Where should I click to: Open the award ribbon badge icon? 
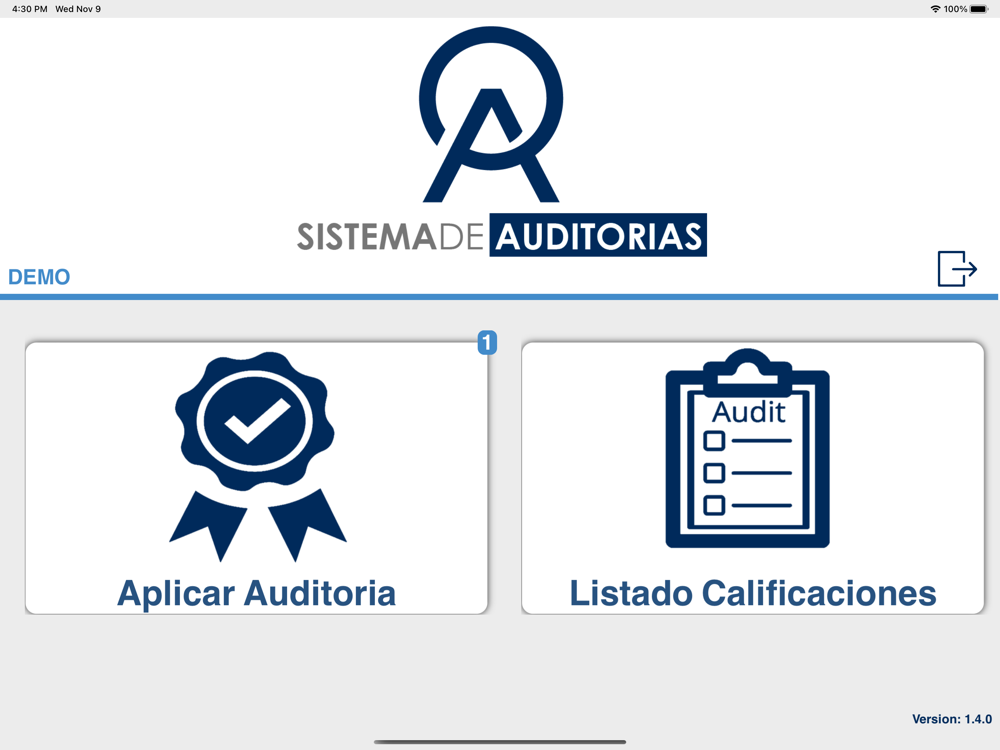tap(258, 457)
